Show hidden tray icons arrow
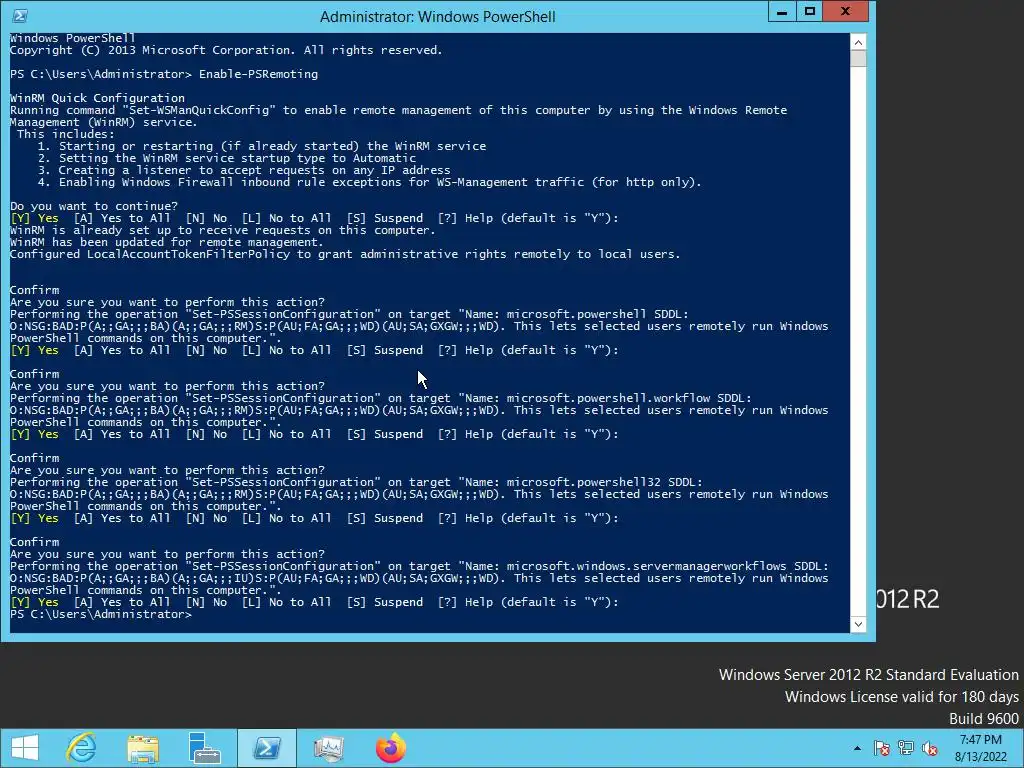 [x=857, y=748]
